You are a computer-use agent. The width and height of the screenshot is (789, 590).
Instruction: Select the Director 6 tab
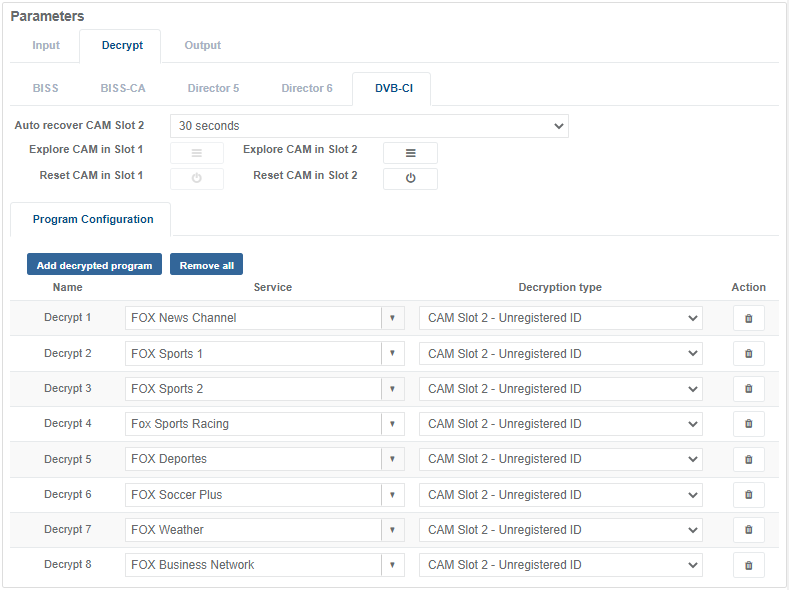(x=307, y=88)
